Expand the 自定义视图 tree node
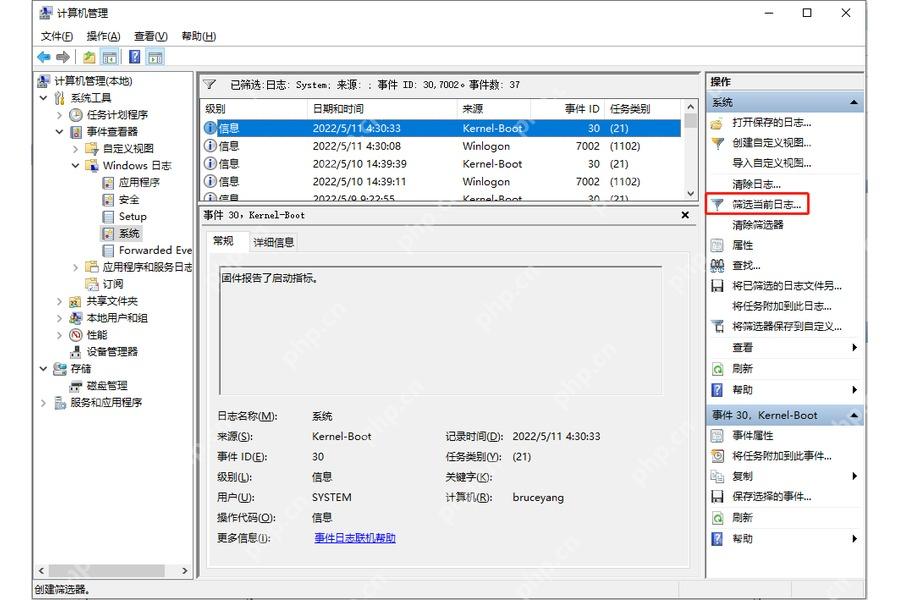The height and width of the screenshot is (600, 900). [75, 149]
